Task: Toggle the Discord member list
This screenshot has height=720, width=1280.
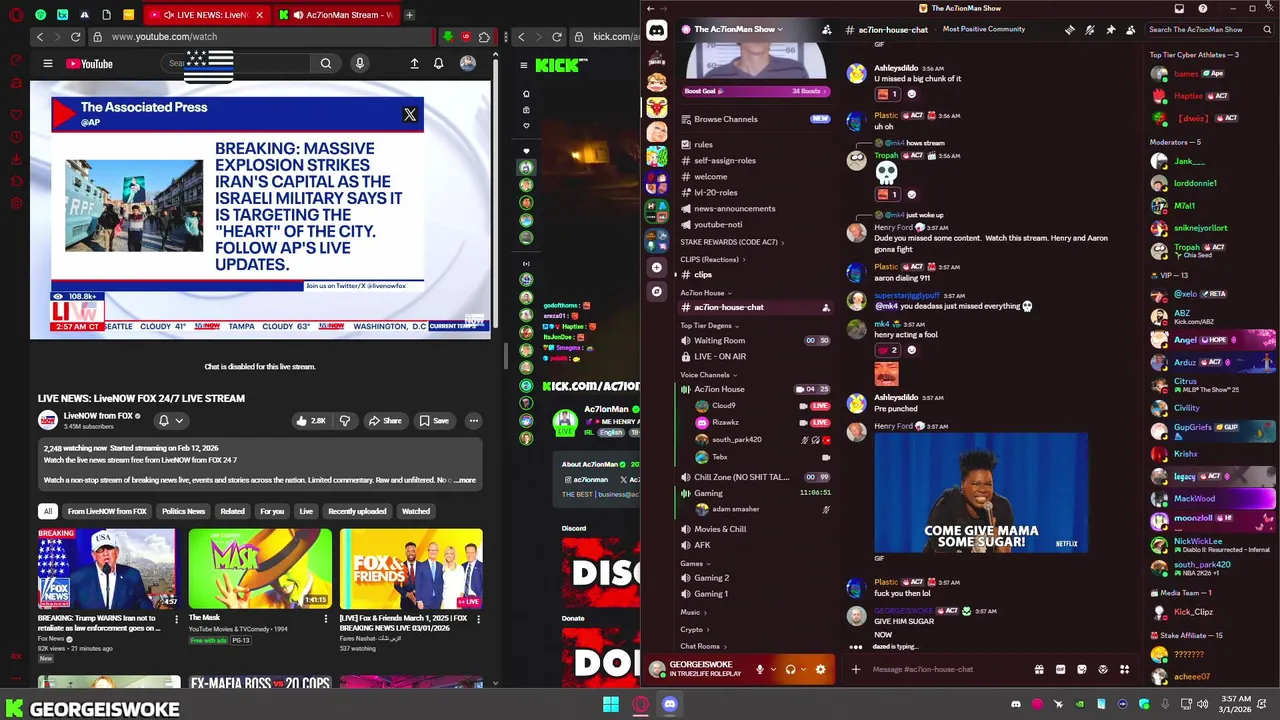Action: tap(1130, 30)
